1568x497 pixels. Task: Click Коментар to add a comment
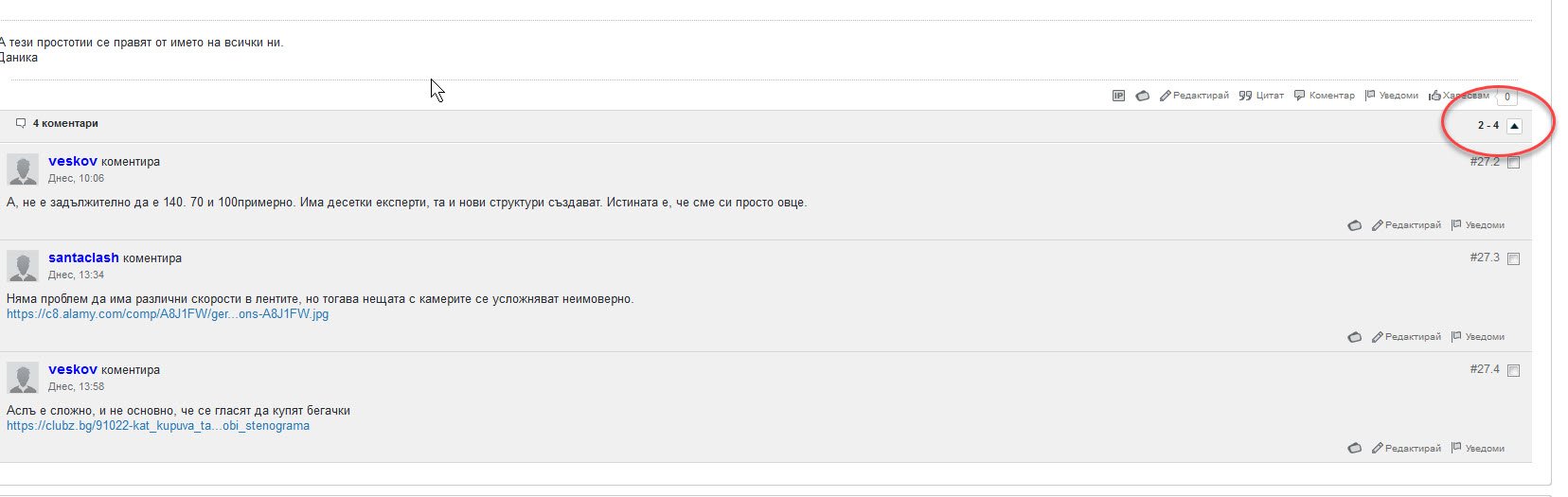[1325, 96]
